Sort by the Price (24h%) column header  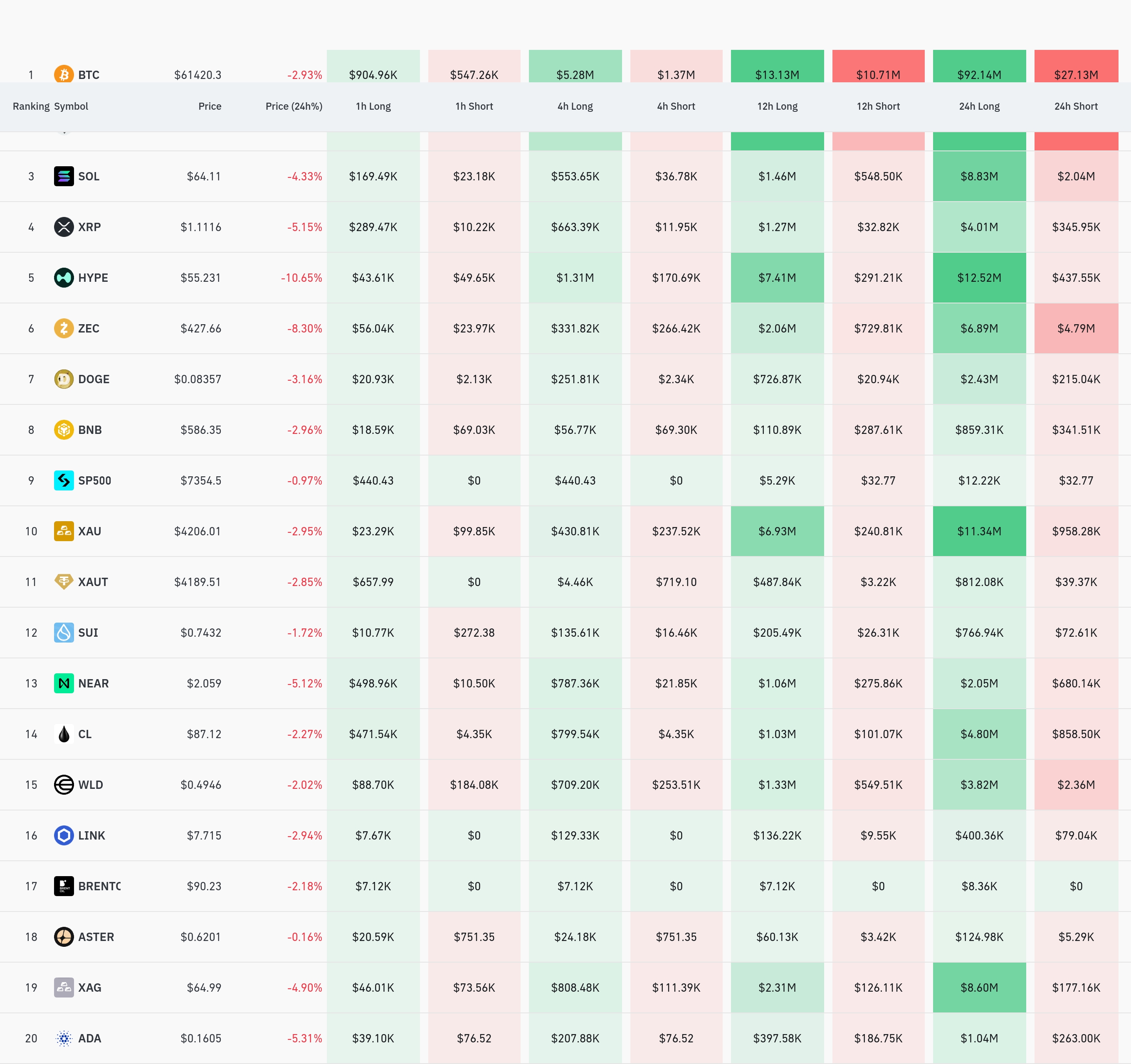294,106
